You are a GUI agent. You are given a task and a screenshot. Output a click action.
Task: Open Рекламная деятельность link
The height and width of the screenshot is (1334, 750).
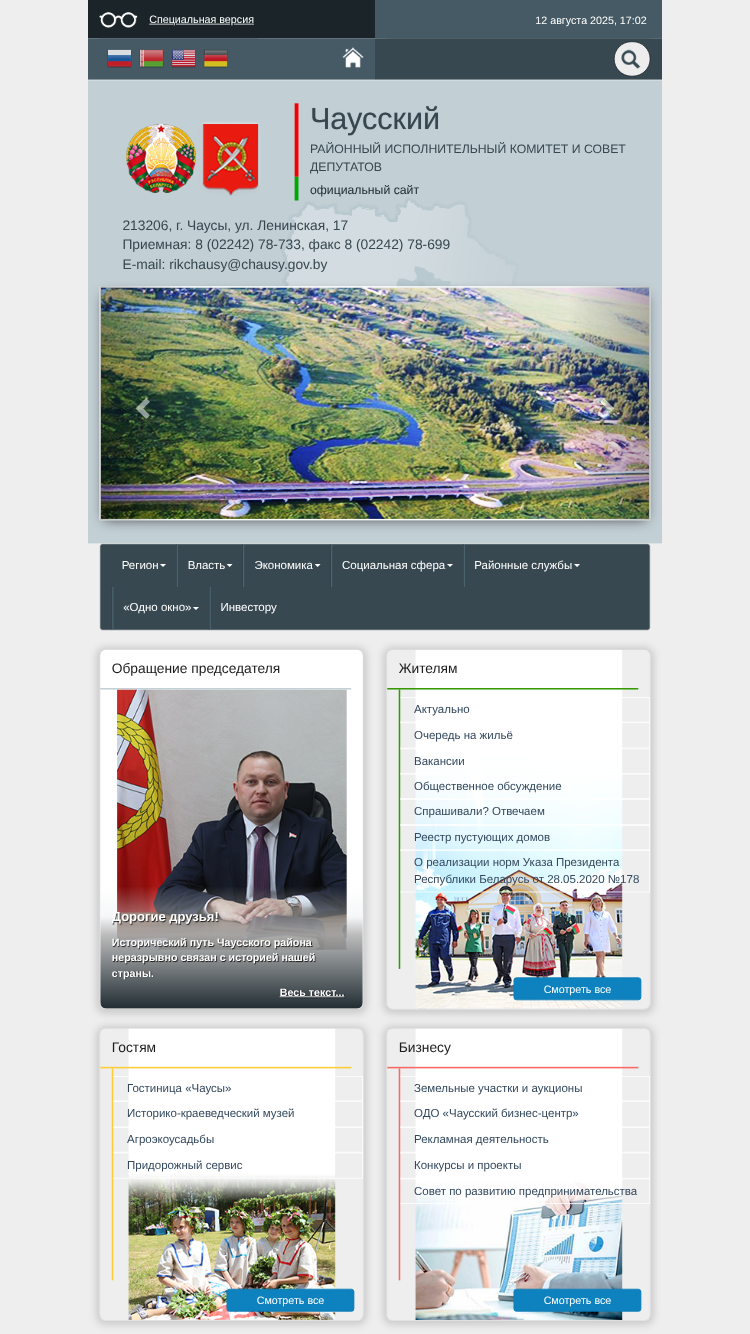481,1139
